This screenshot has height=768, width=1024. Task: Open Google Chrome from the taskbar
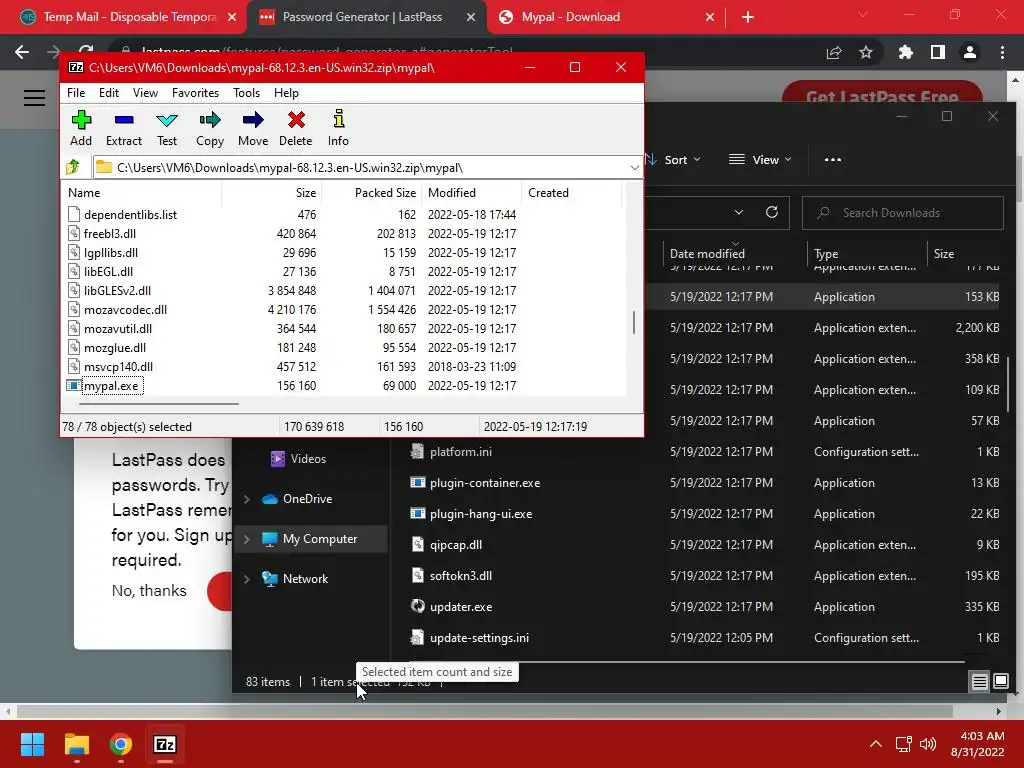pos(121,744)
